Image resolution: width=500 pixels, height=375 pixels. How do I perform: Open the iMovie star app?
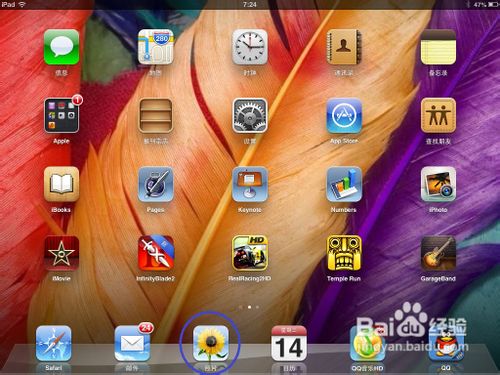[61, 253]
